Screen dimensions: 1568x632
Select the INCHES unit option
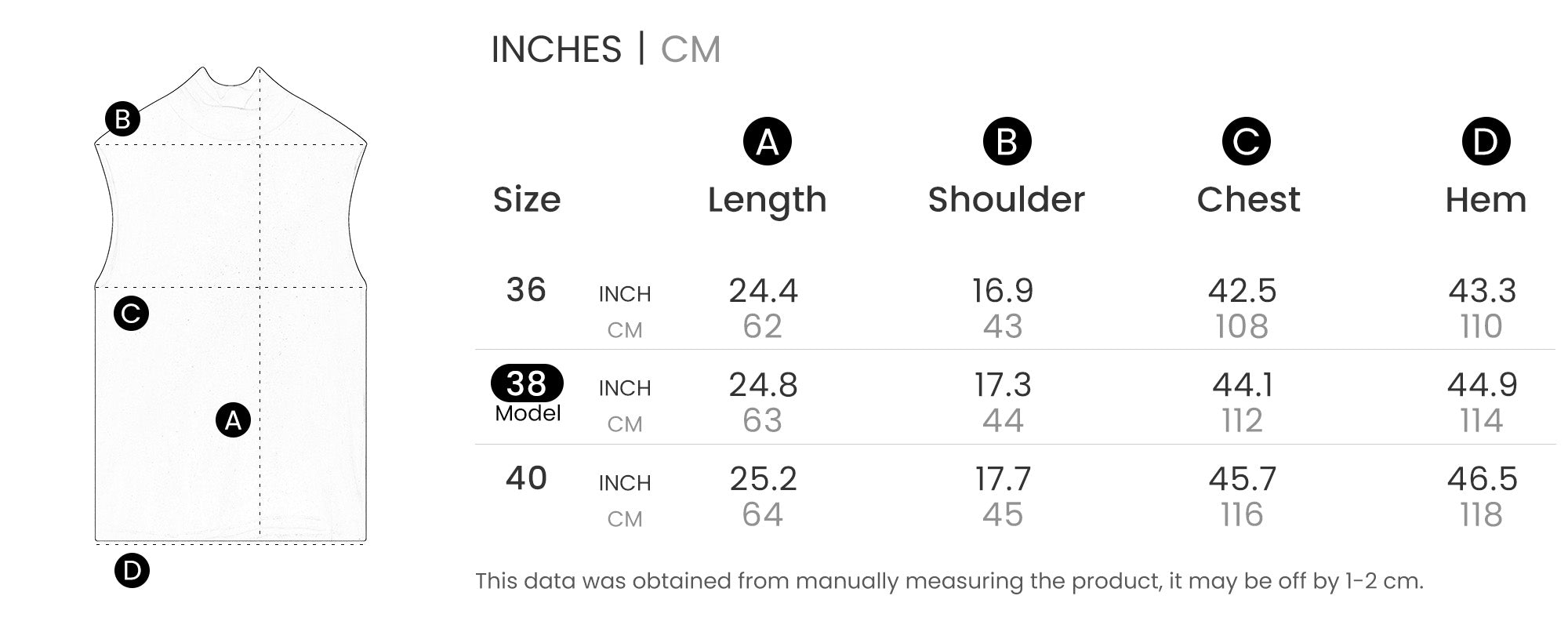[556, 49]
